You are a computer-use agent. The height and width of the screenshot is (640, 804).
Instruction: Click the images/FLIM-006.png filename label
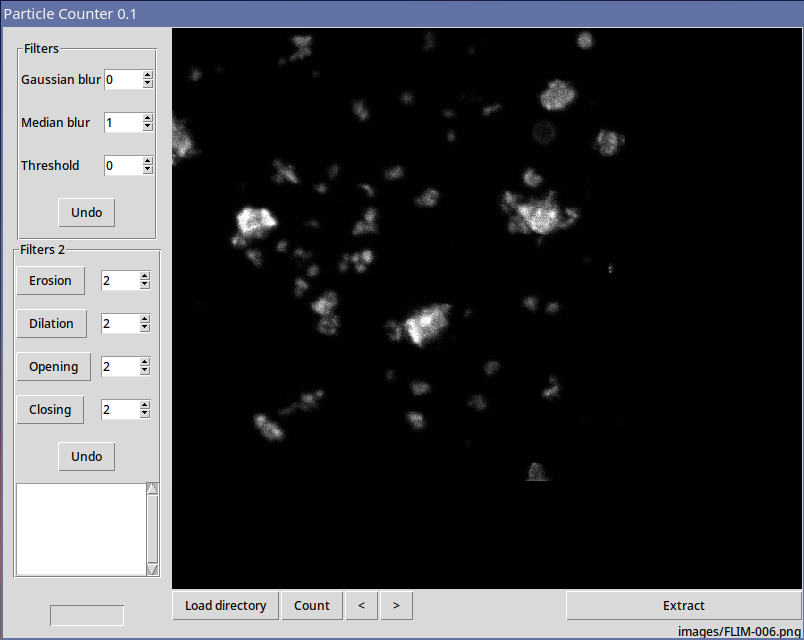pos(739,631)
